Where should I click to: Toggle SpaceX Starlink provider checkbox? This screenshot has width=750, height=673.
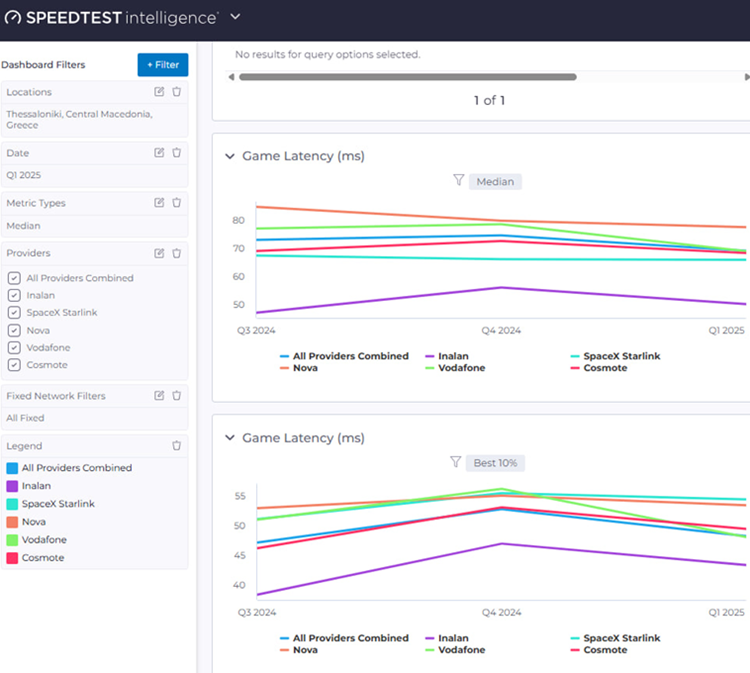pos(13,313)
